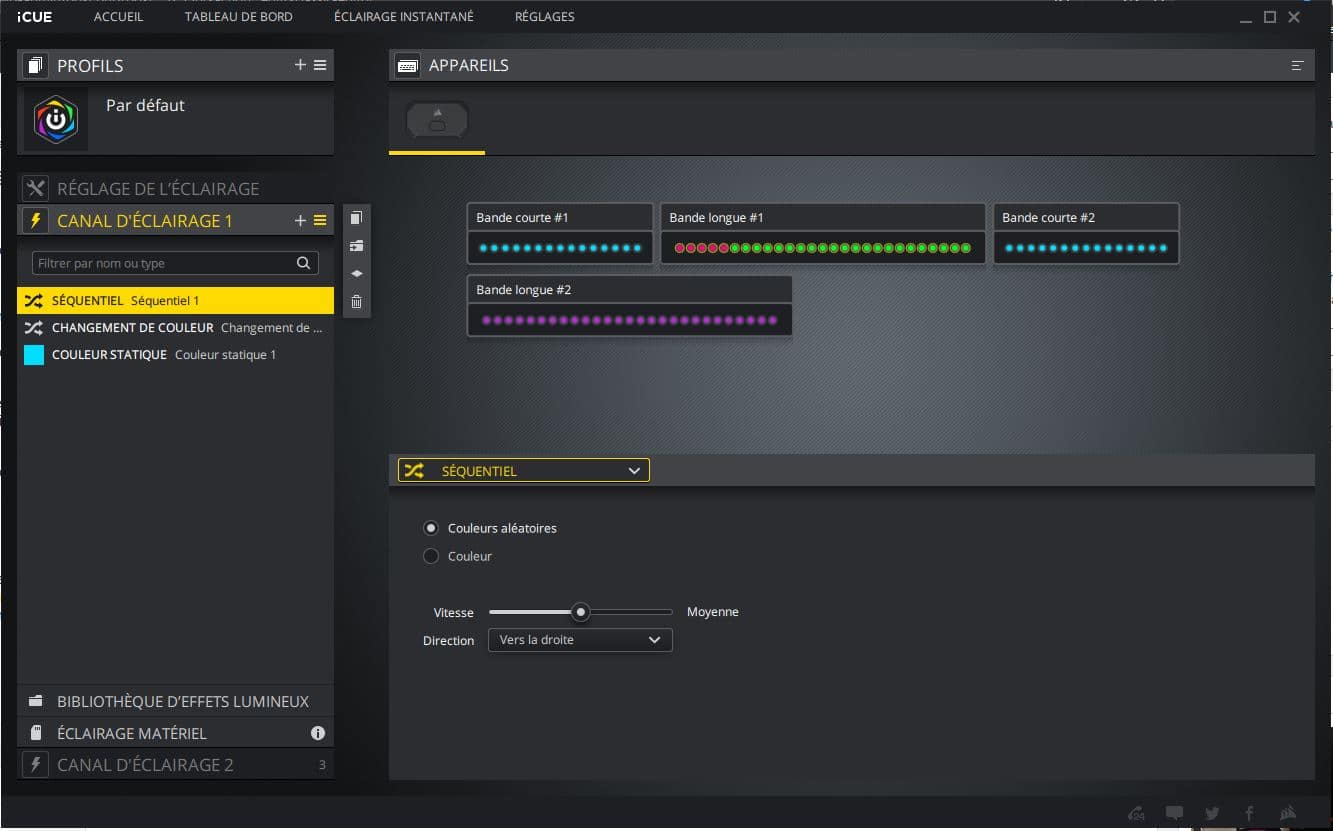Click the trash icon to delete the effect
Viewport: 1333px width, 831px height.
coord(357,302)
